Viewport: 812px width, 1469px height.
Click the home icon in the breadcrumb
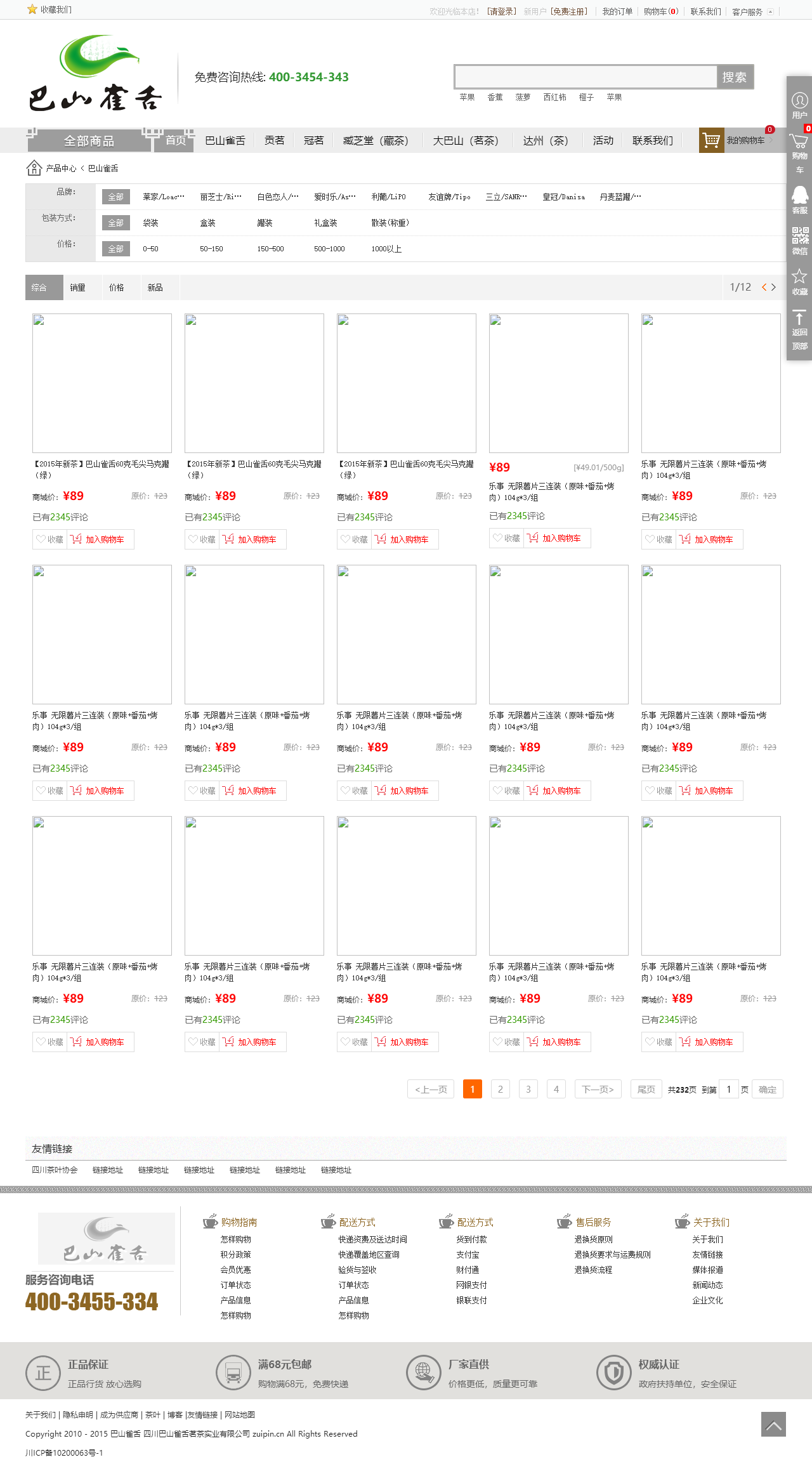coord(34,168)
